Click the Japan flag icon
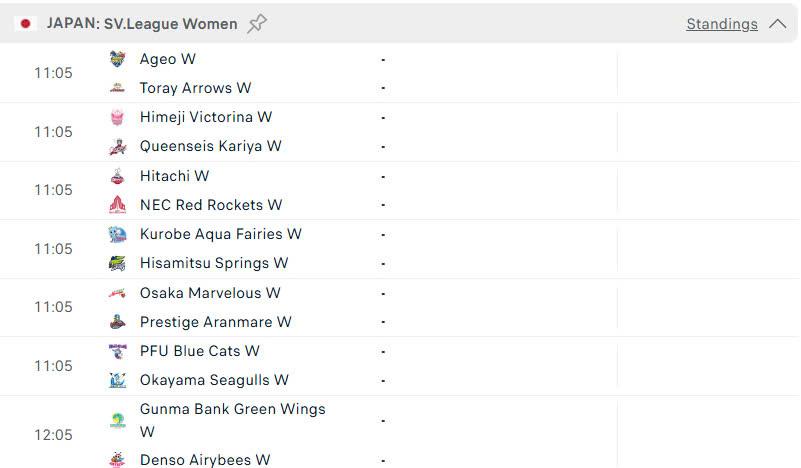 [25, 24]
